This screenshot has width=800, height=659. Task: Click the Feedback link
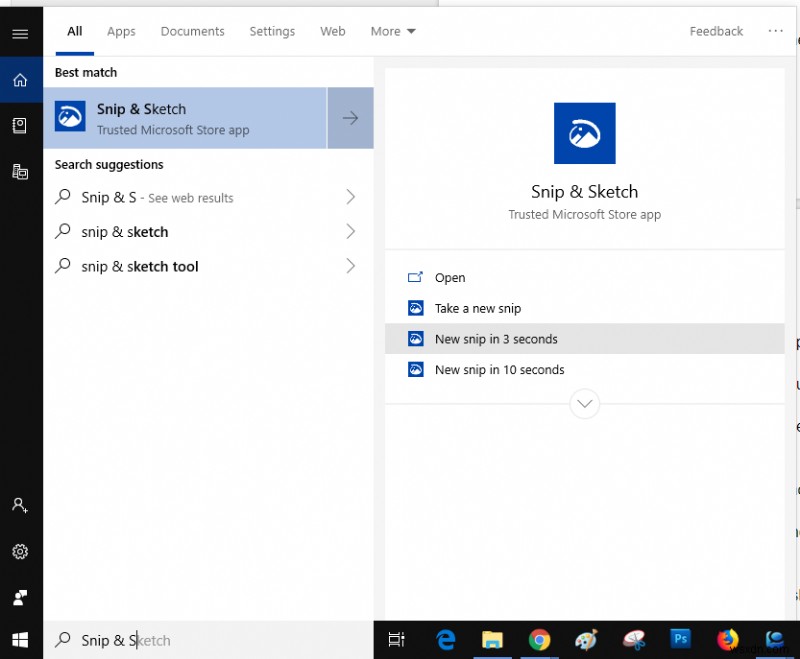click(x=715, y=31)
